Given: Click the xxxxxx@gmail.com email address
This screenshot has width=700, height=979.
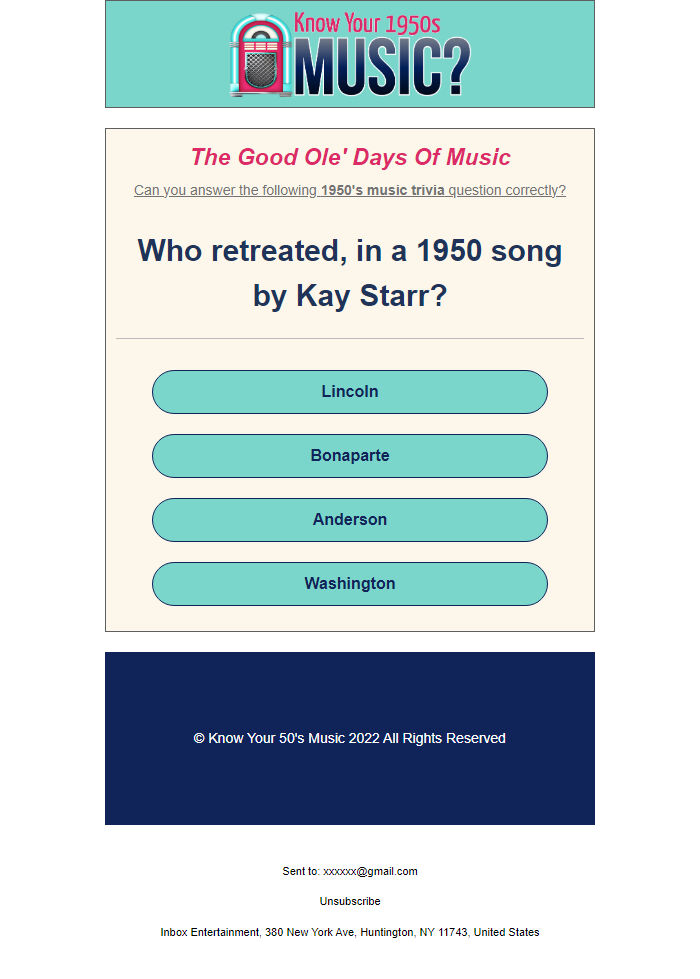Looking at the screenshot, I should point(370,871).
